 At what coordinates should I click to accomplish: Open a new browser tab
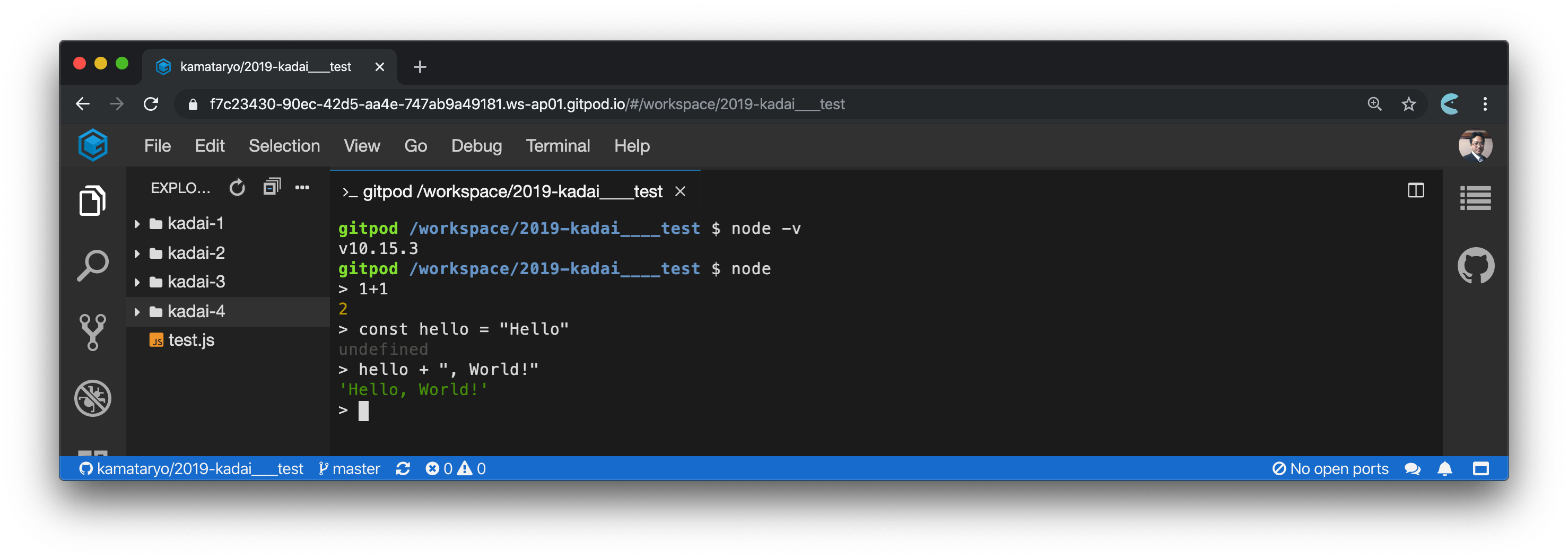pos(420,67)
